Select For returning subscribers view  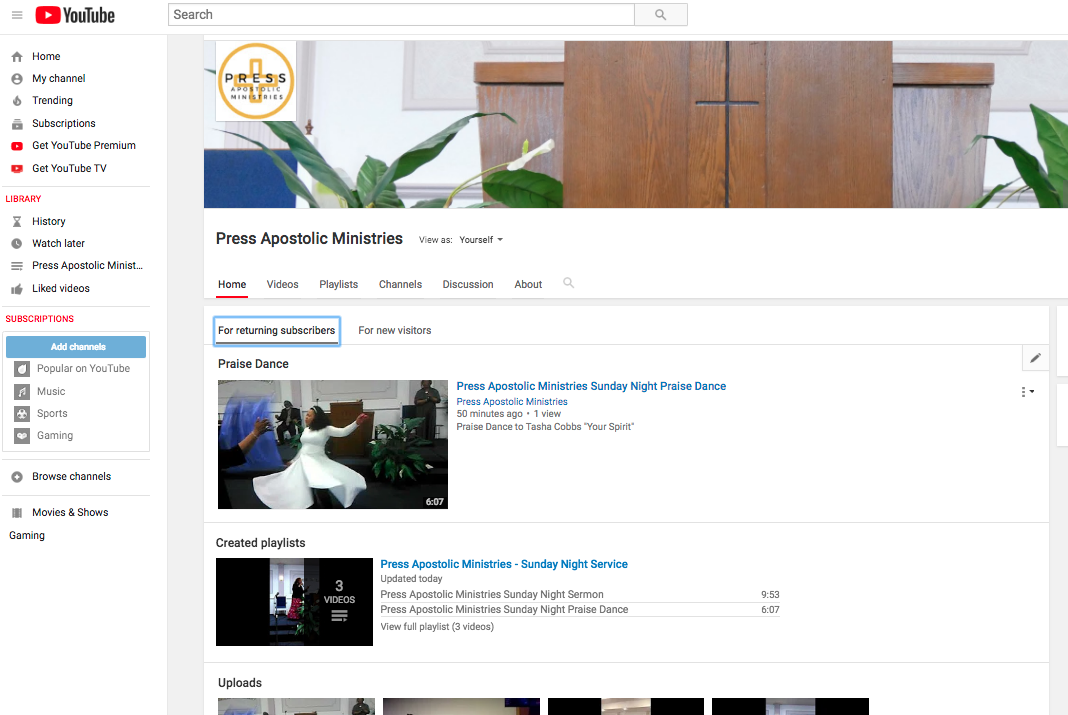(277, 330)
